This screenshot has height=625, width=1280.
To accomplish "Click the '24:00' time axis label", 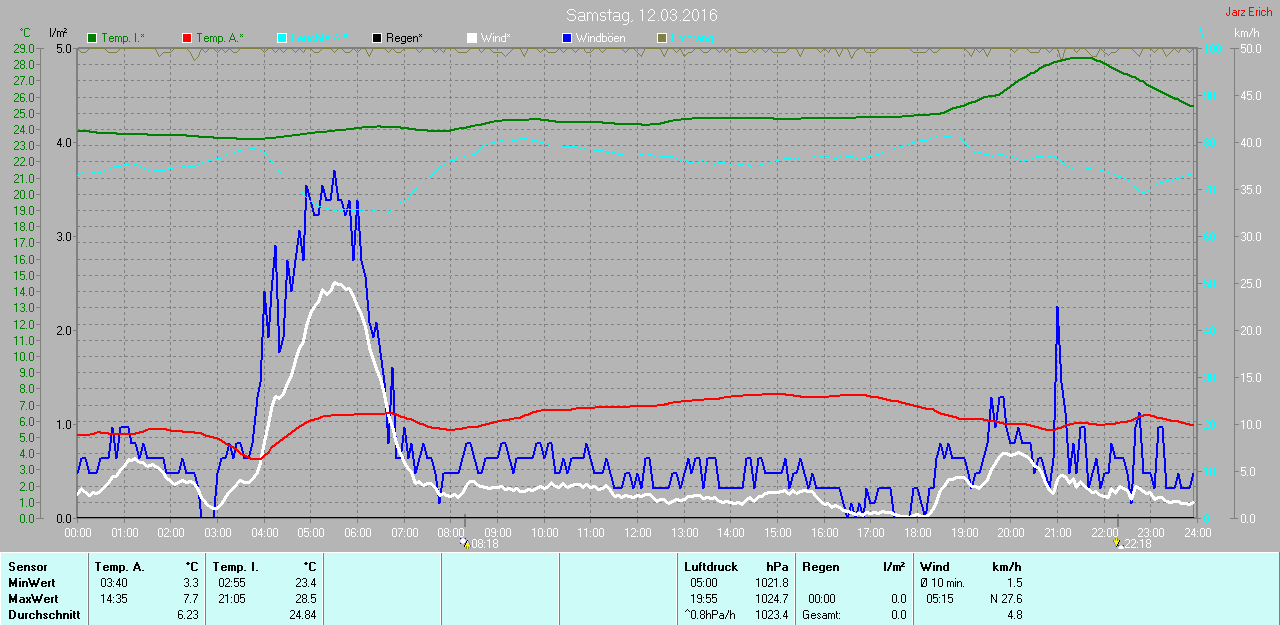I will 1196,532.
